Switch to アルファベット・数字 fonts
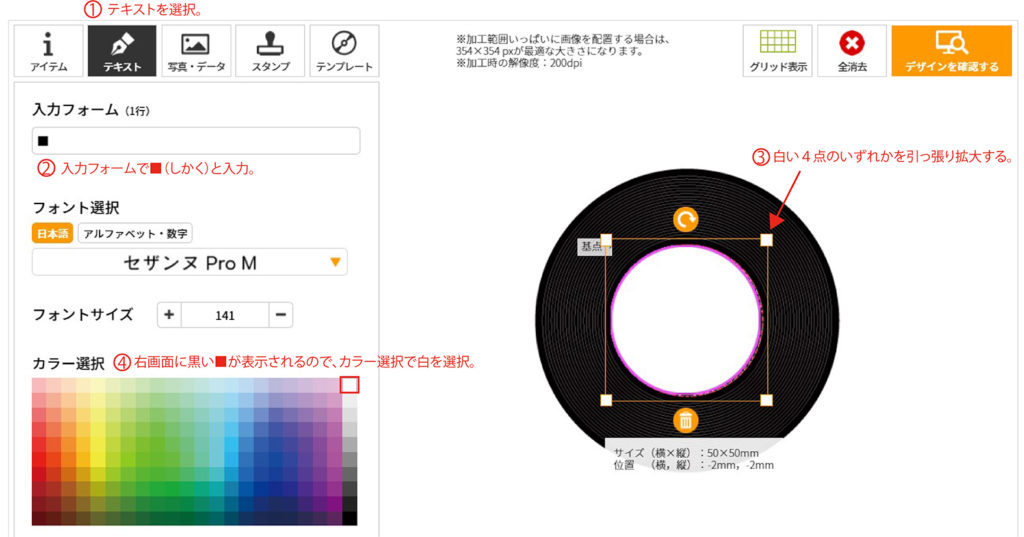Screen dimensions: 1024x537 pyautogui.click(x=135, y=233)
